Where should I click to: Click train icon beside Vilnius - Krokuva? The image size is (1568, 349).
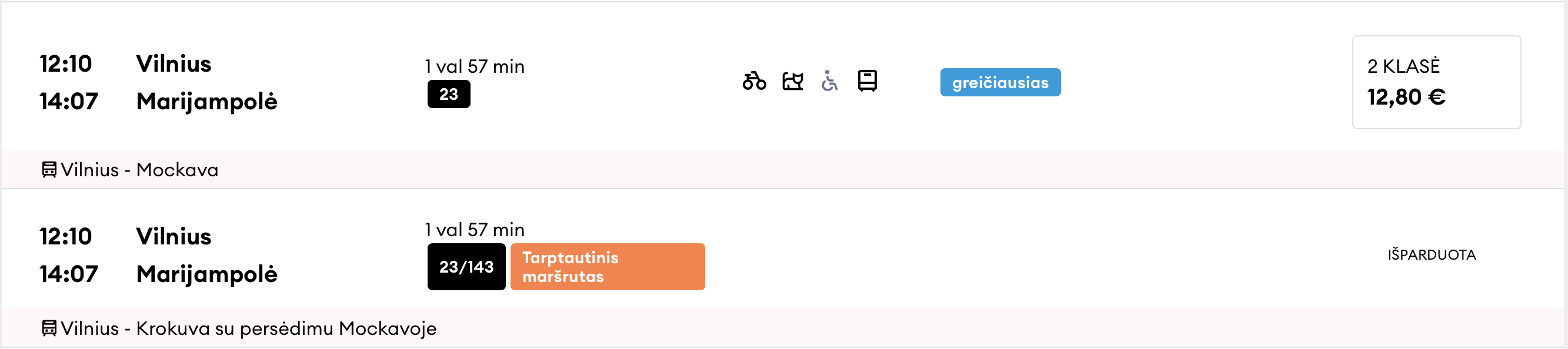[x=49, y=328]
